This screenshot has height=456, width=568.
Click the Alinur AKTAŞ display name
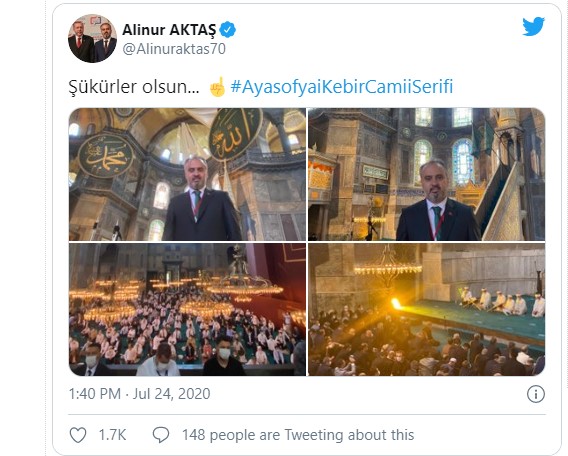(x=169, y=30)
